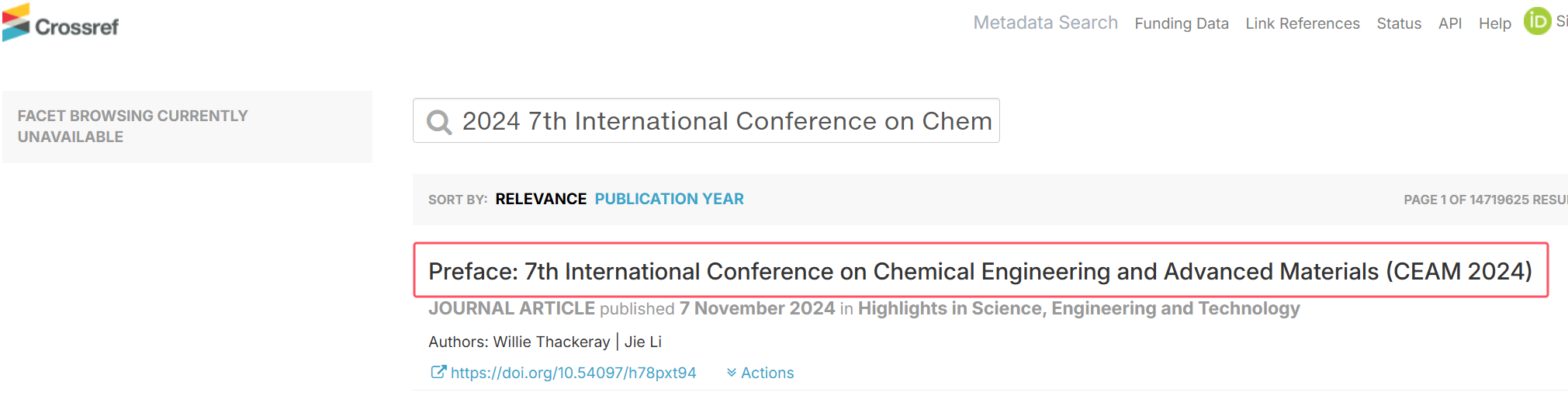Expand the Actions dropdown
The image size is (1568, 396).
[760, 373]
